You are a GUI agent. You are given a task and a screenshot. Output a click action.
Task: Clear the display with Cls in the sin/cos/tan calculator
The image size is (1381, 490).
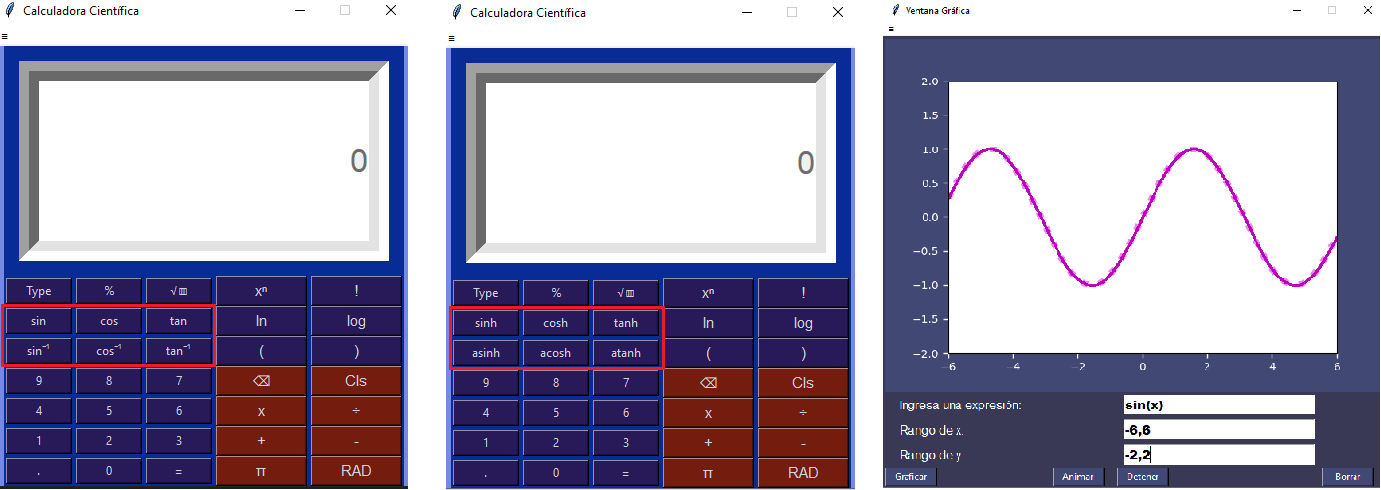(356, 381)
